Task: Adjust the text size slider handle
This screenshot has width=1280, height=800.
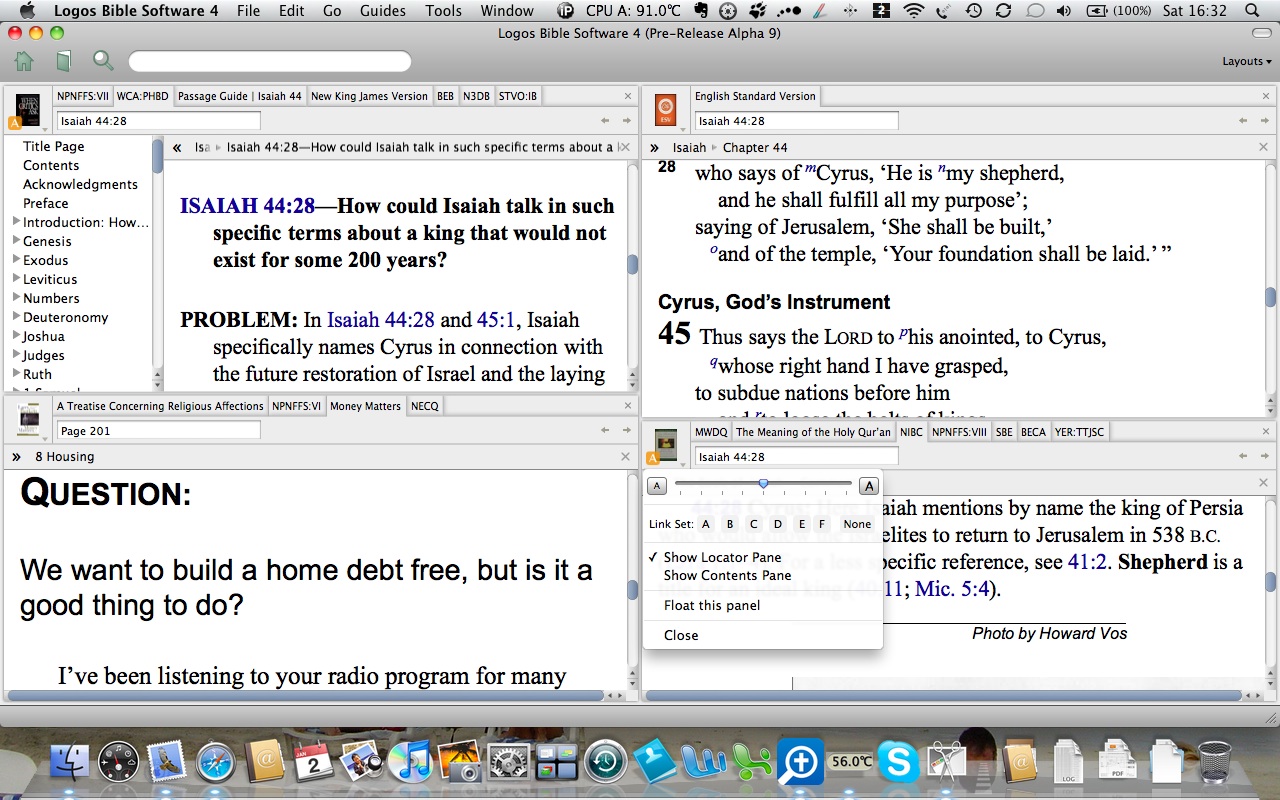Action: [763, 484]
